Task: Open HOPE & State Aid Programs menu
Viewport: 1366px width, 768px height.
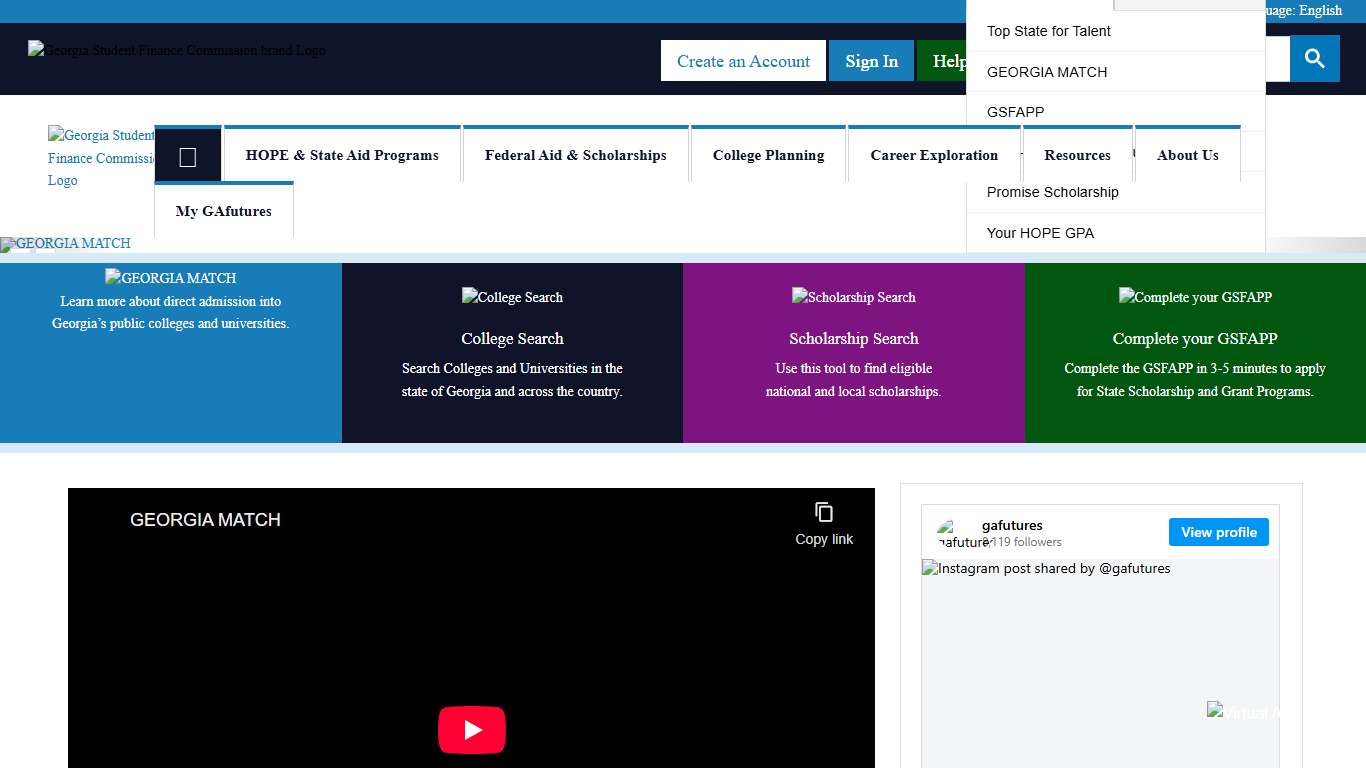Action: point(342,156)
